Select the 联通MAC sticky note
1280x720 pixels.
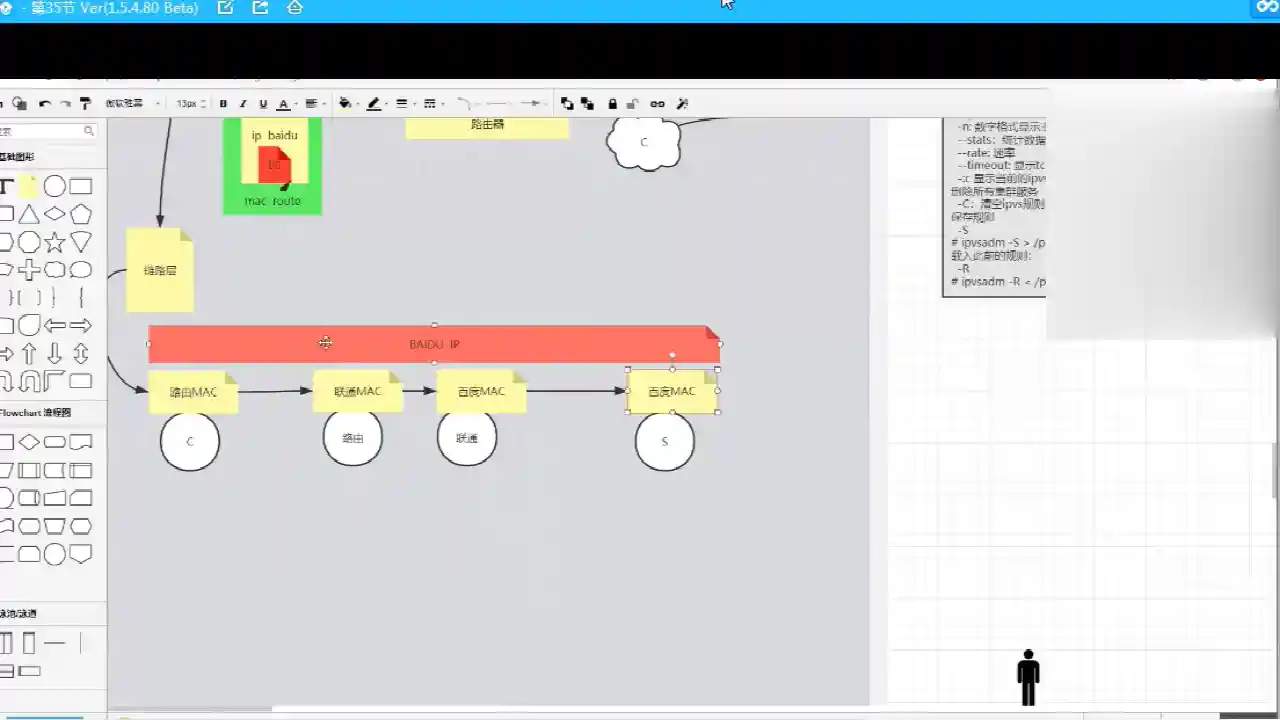coord(358,391)
